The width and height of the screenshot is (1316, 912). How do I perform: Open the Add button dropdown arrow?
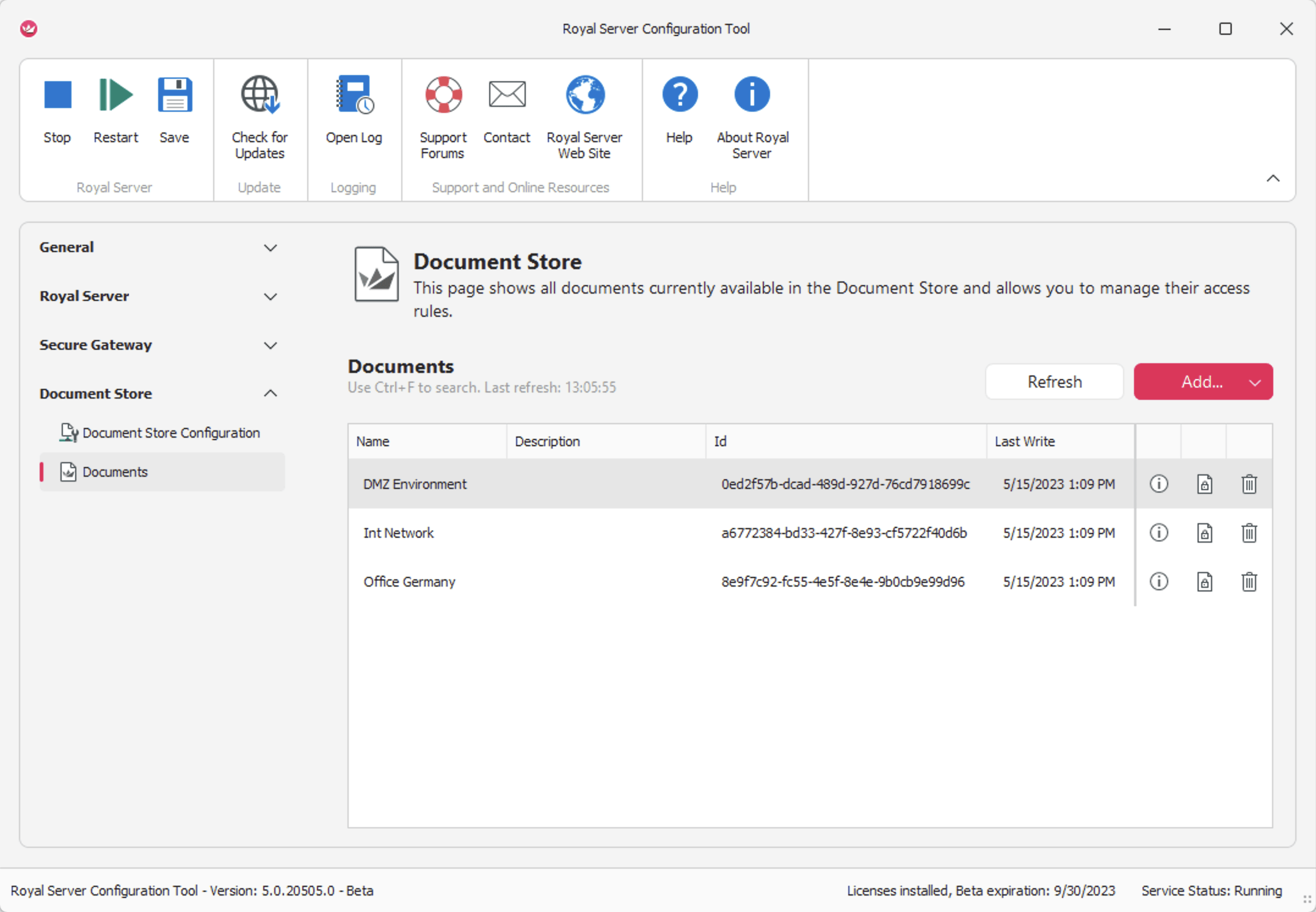pos(1255,383)
